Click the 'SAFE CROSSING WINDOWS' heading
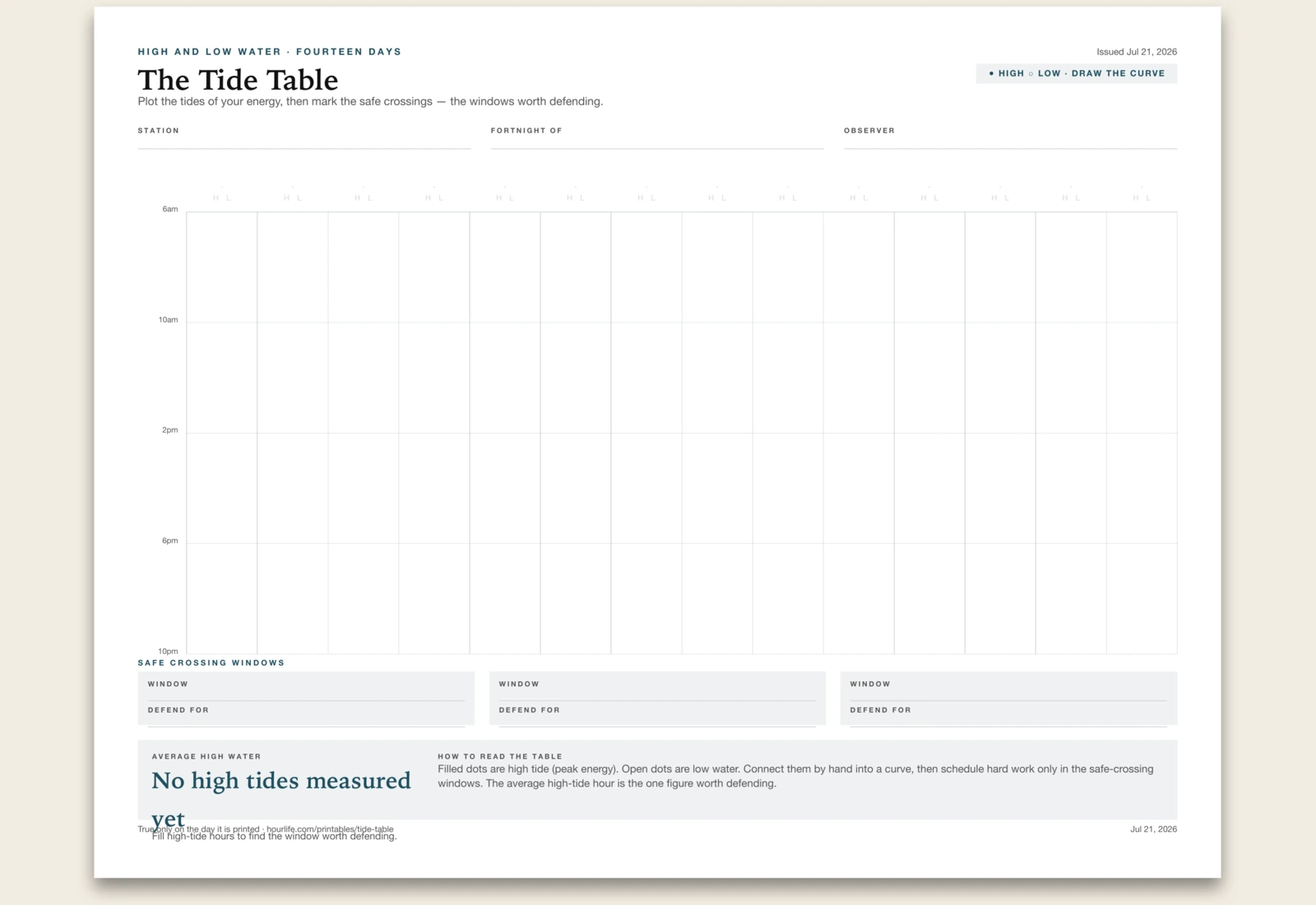1316x905 pixels. [x=211, y=663]
